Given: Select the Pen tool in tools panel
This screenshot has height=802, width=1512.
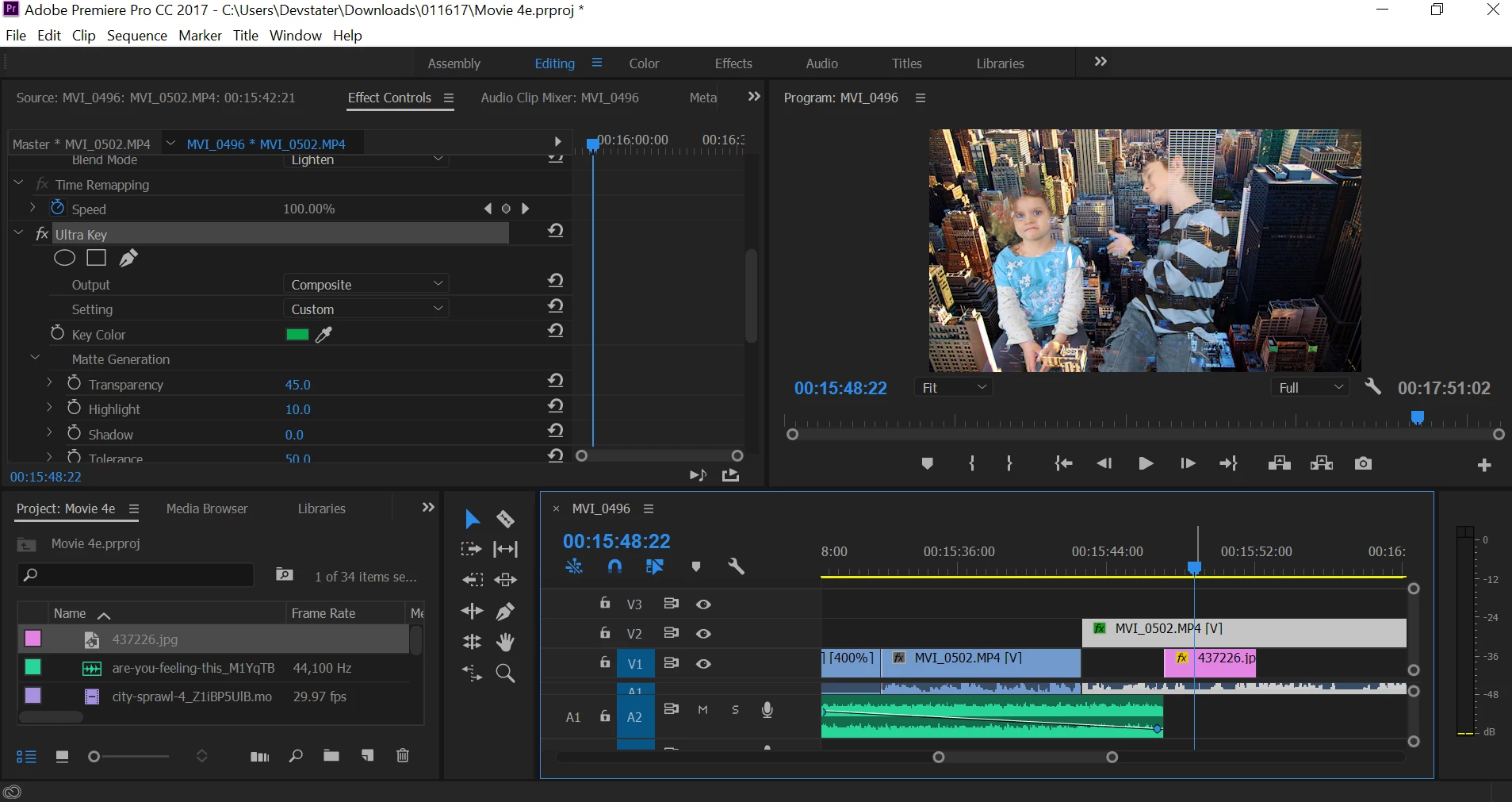Looking at the screenshot, I should (505, 611).
